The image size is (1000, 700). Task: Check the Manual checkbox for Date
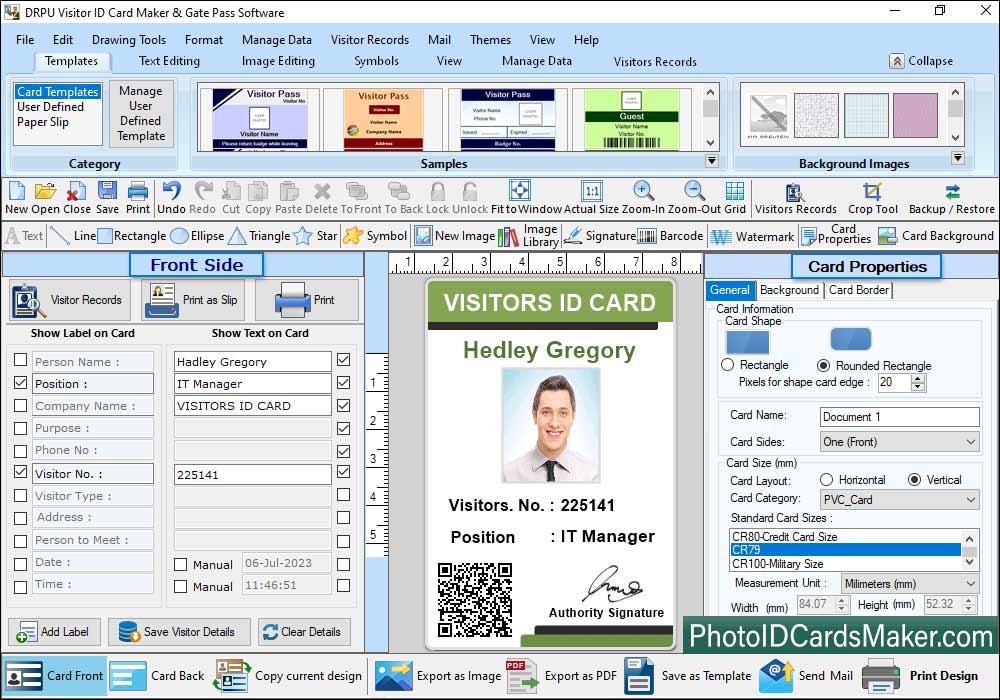(x=180, y=565)
